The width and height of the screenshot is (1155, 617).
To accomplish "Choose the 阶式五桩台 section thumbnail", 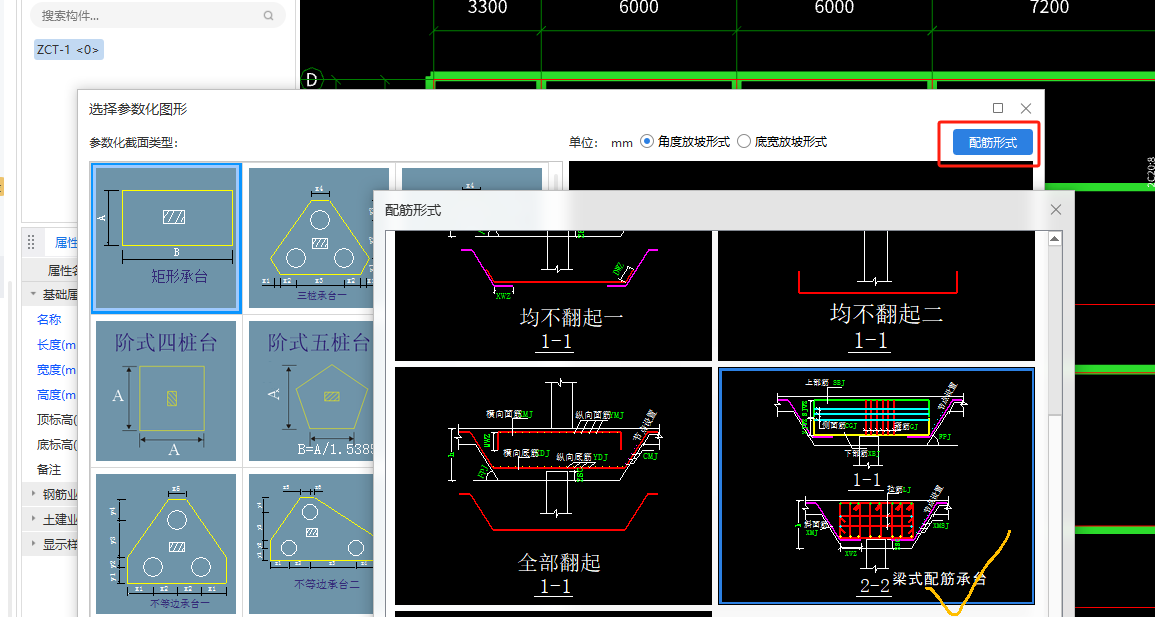I will click(x=311, y=391).
